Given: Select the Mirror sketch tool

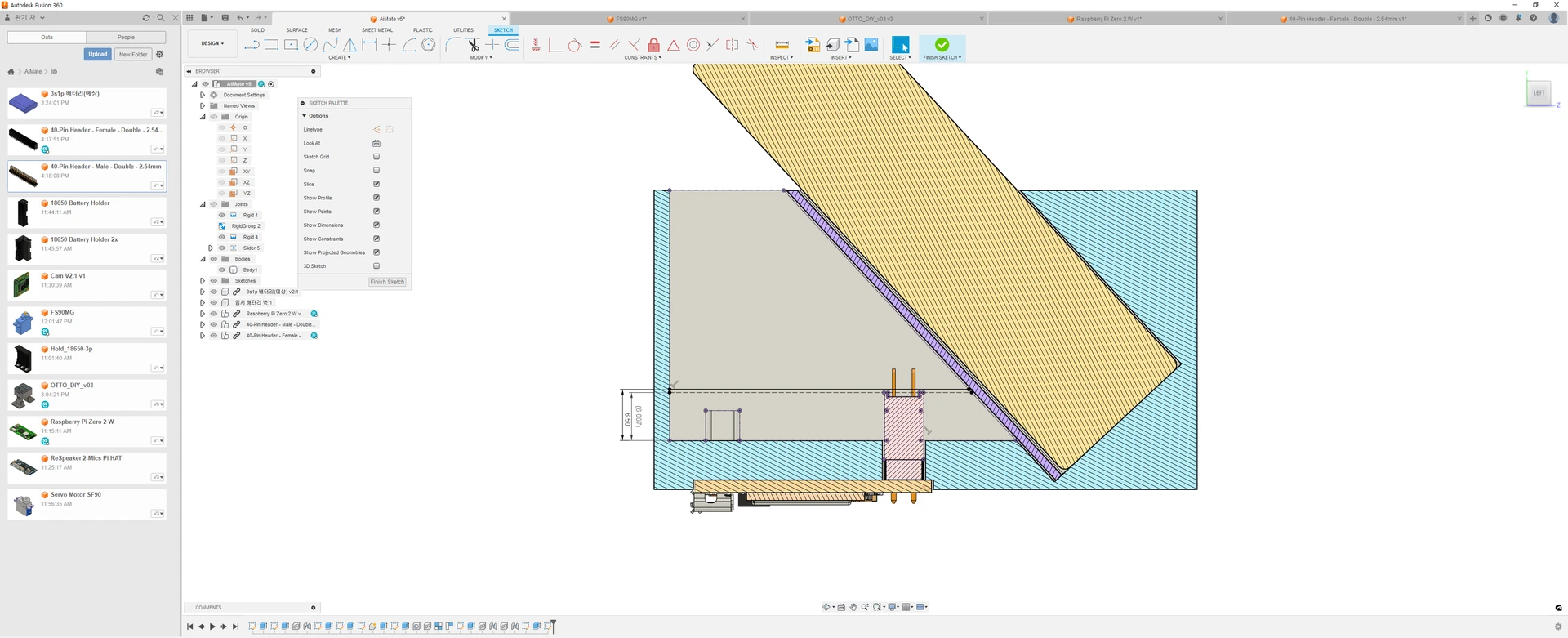Looking at the screenshot, I should (350, 45).
